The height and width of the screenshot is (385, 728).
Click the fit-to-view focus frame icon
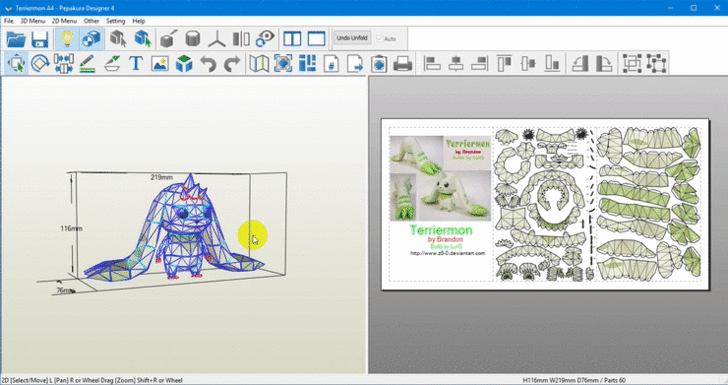coord(283,64)
